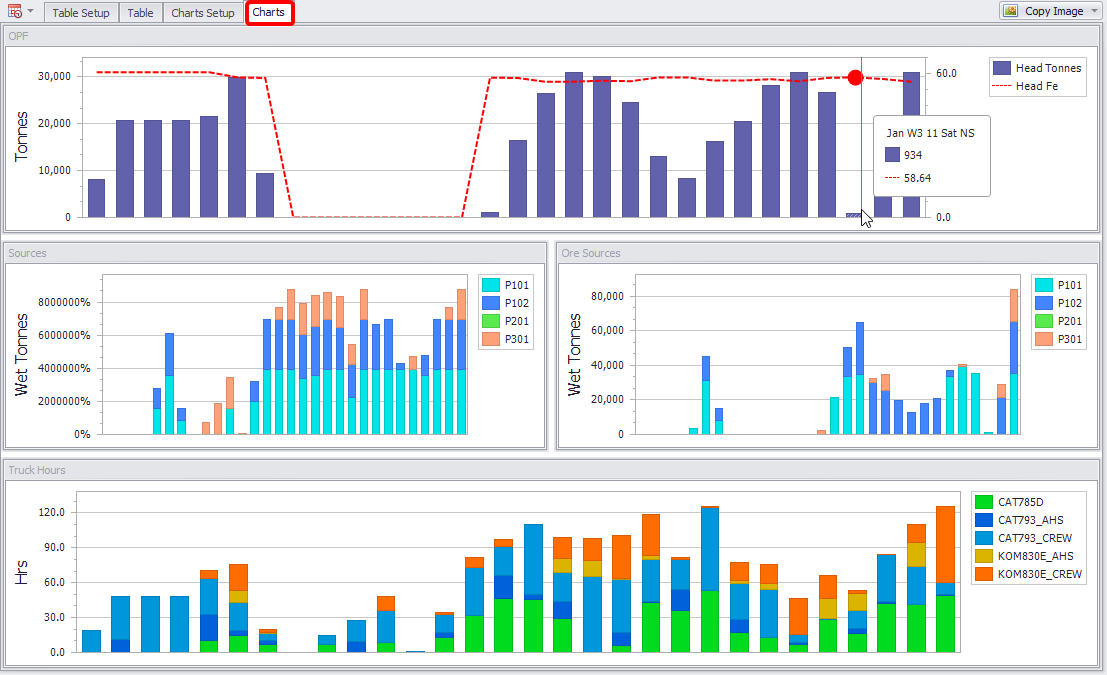This screenshot has height=675, width=1107.
Task: Click the Head Tonnes legend swatch
Action: click(1002, 68)
